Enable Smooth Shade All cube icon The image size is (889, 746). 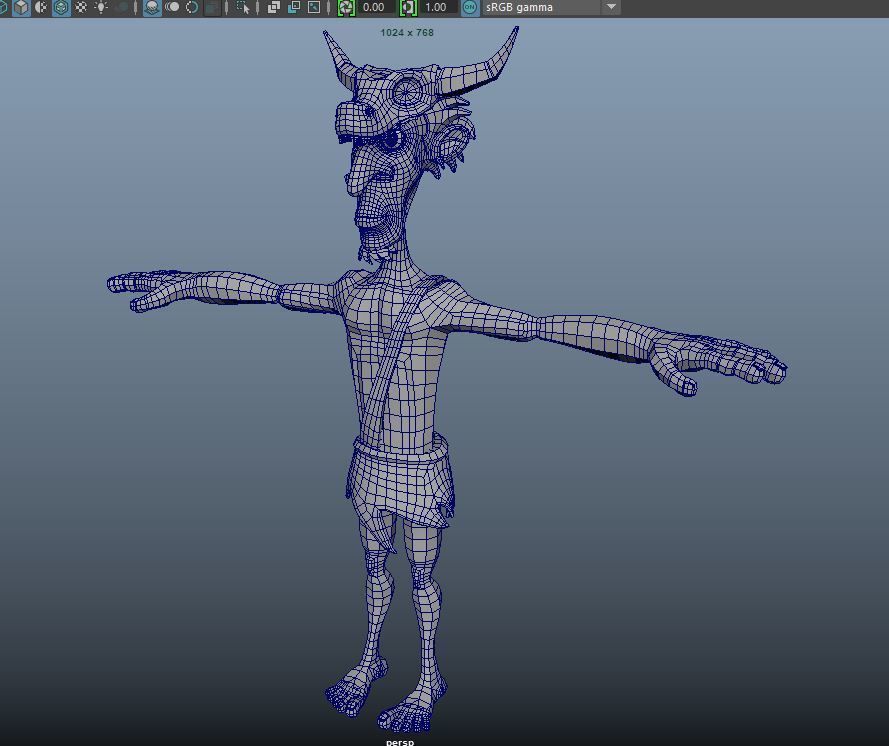(x=21, y=7)
